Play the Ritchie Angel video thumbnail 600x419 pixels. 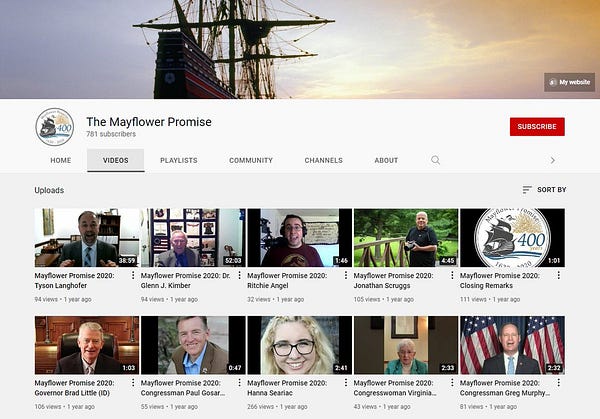coord(300,238)
